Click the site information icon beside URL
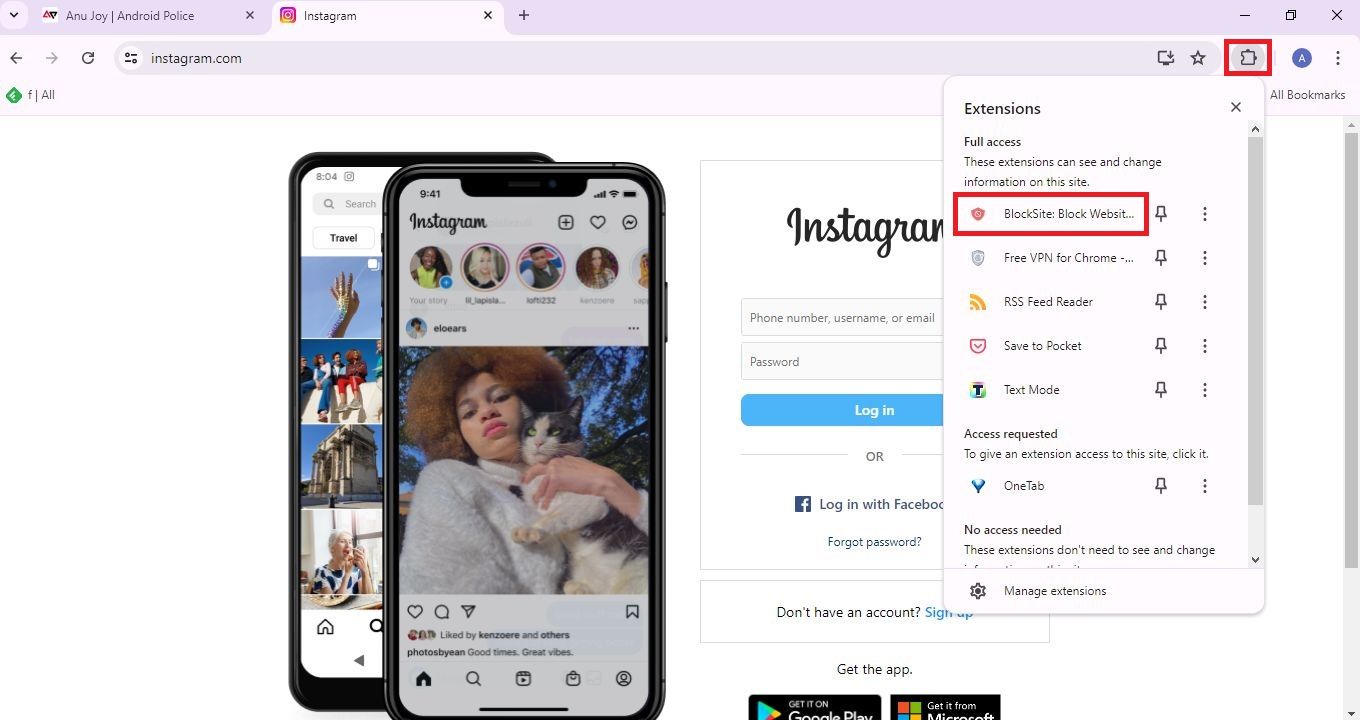1360x720 pixels. click(131, 58)
